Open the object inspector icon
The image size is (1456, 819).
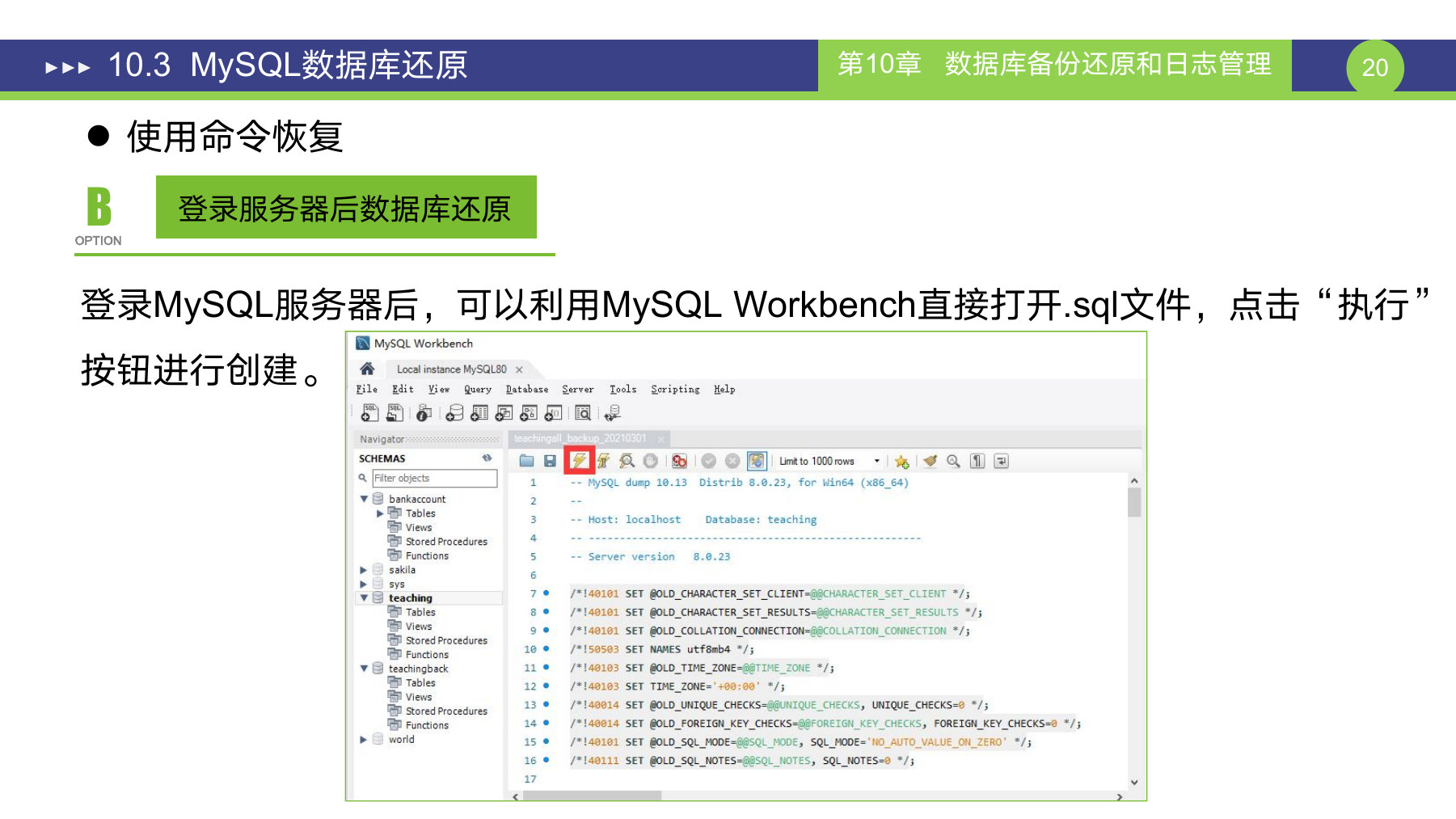[x=423, y=413]
